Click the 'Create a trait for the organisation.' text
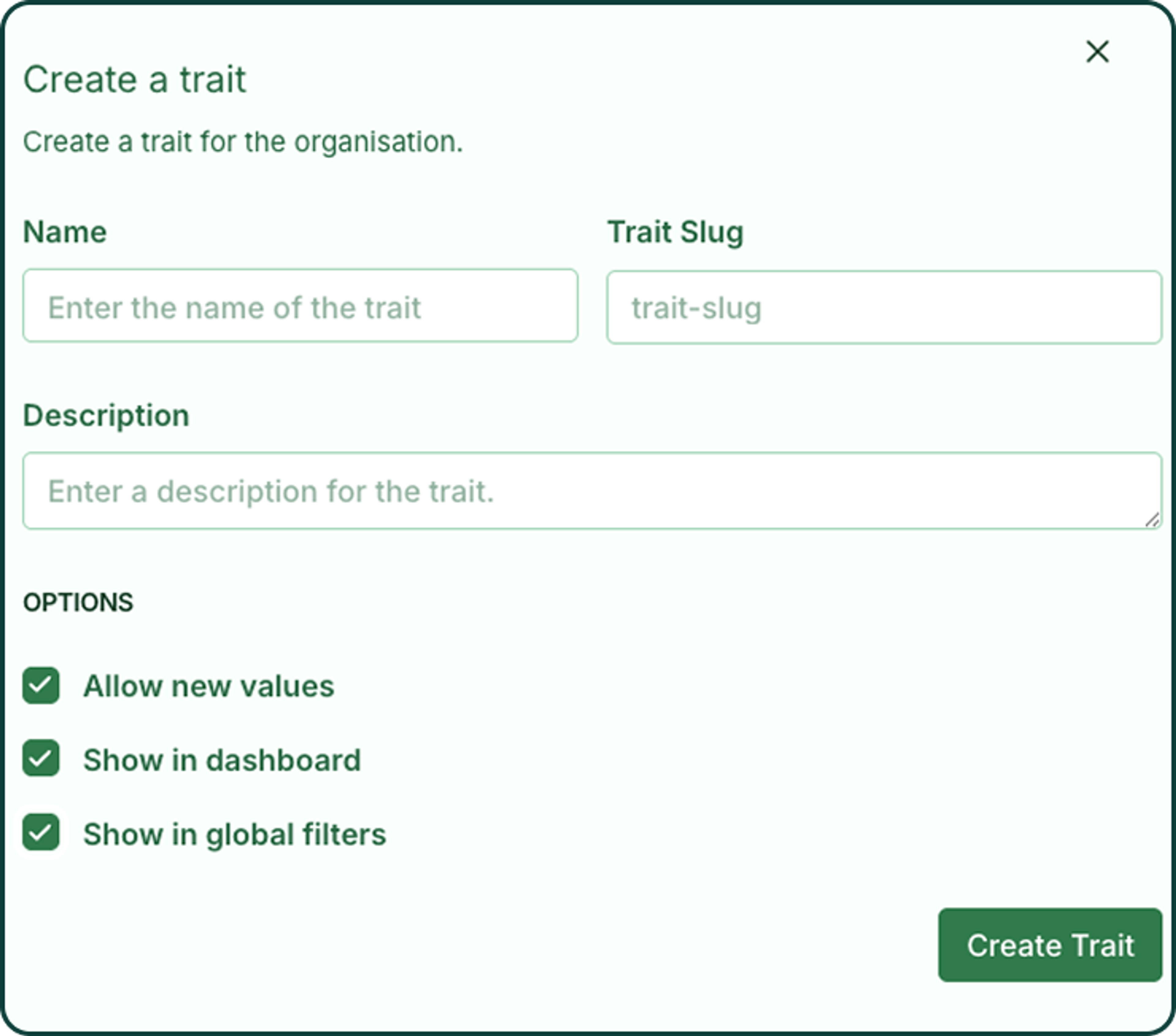1176x1036 pixels. 243,142
